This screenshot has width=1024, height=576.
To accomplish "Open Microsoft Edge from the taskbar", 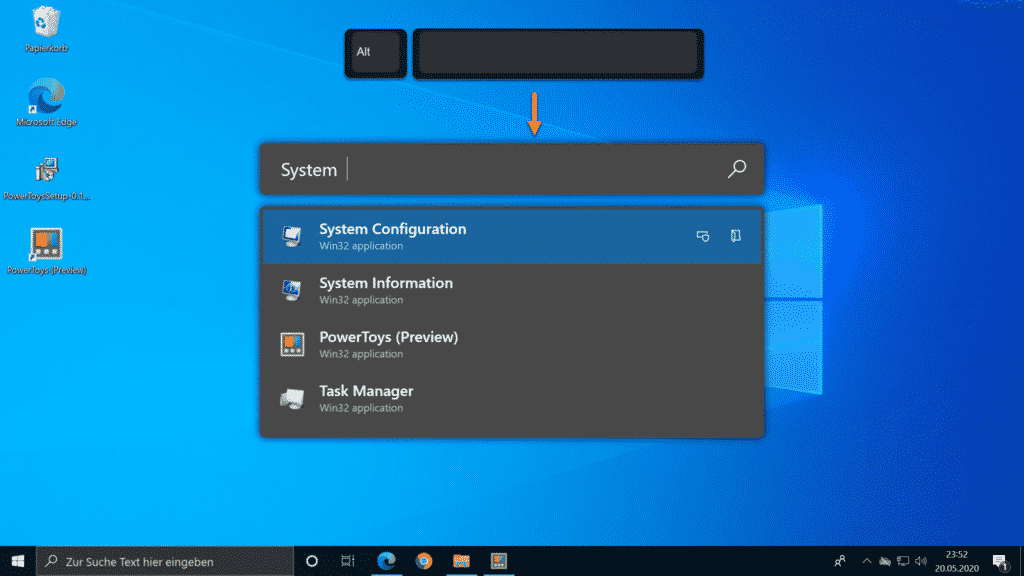I will (386, 562).
